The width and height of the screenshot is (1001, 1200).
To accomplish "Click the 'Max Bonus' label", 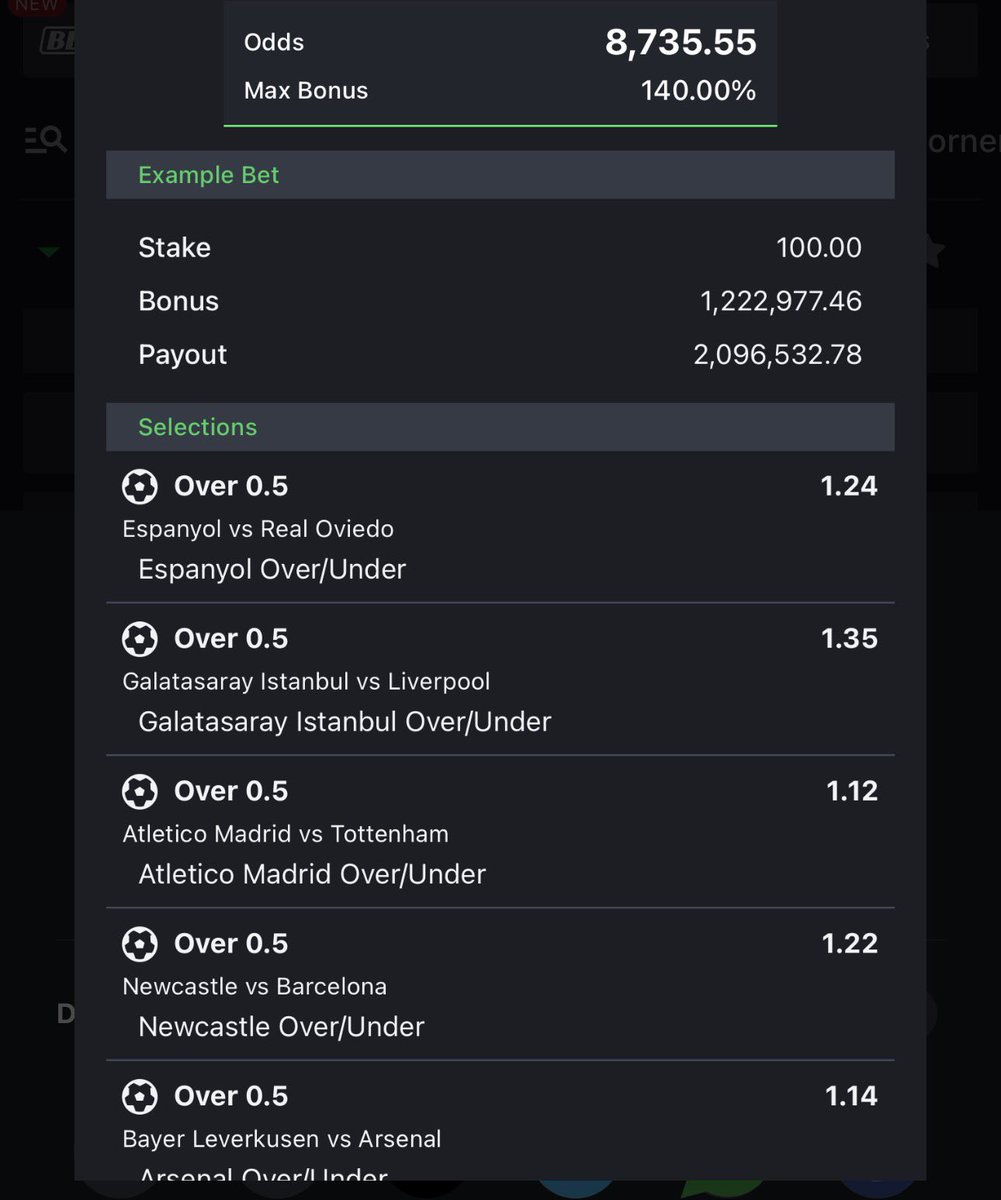I will point(306,91).
